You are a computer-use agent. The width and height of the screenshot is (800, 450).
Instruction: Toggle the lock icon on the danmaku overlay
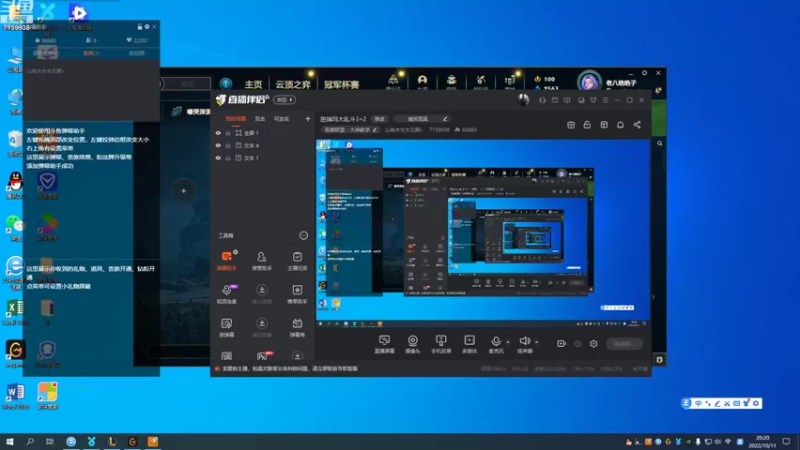139,27
